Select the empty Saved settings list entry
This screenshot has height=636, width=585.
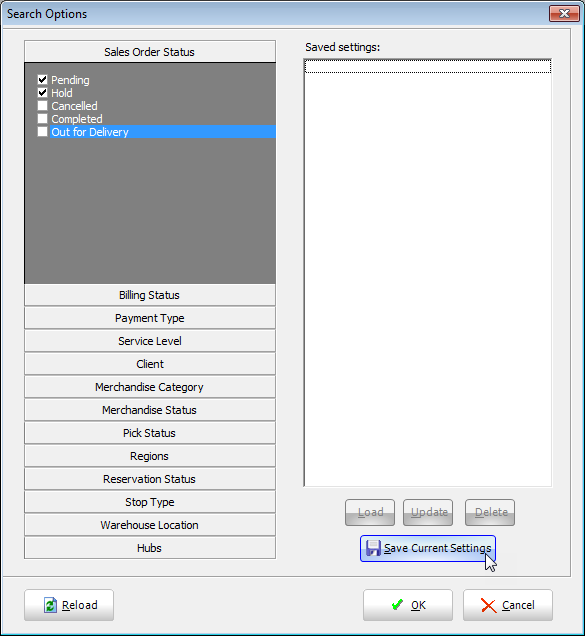pyautogui.click(x=428, y=66)
